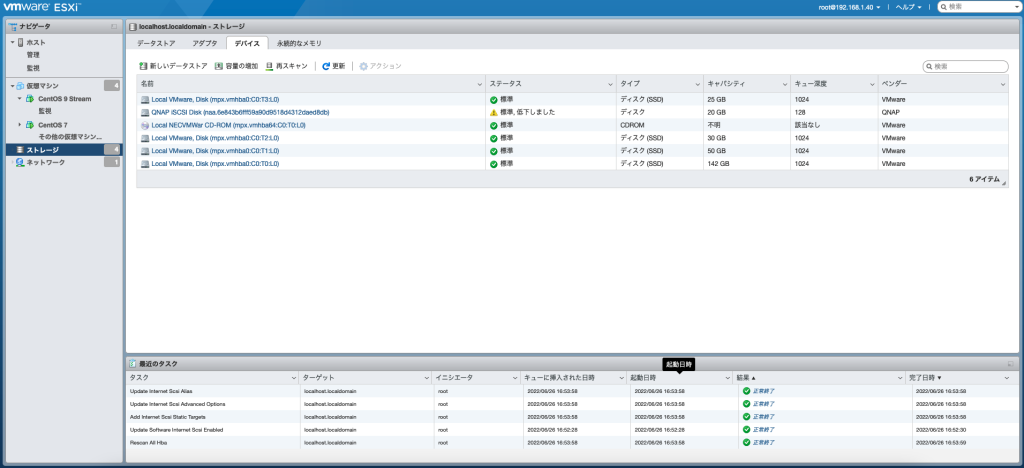The height and width of the screenshot is (468, 1024).
Task: Switch to the データストア tab
Action: coord(156,44)
